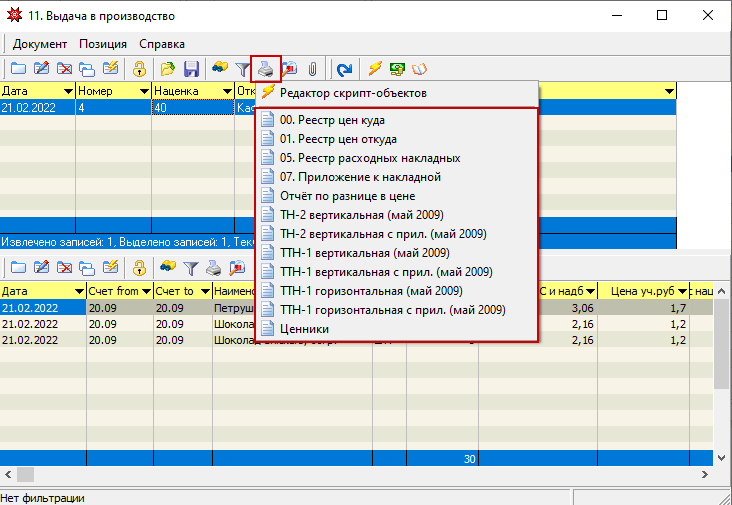Select ТН-2 вертикальная (май 2009) report
The height and width of the screenshot is (505, 732).
[x=361, y=214]
